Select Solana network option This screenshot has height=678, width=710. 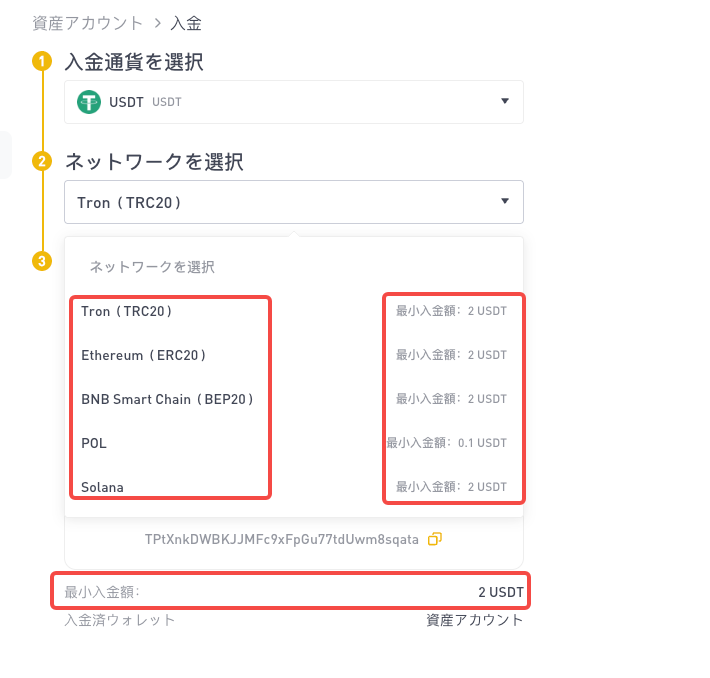(x=102, y=487)
